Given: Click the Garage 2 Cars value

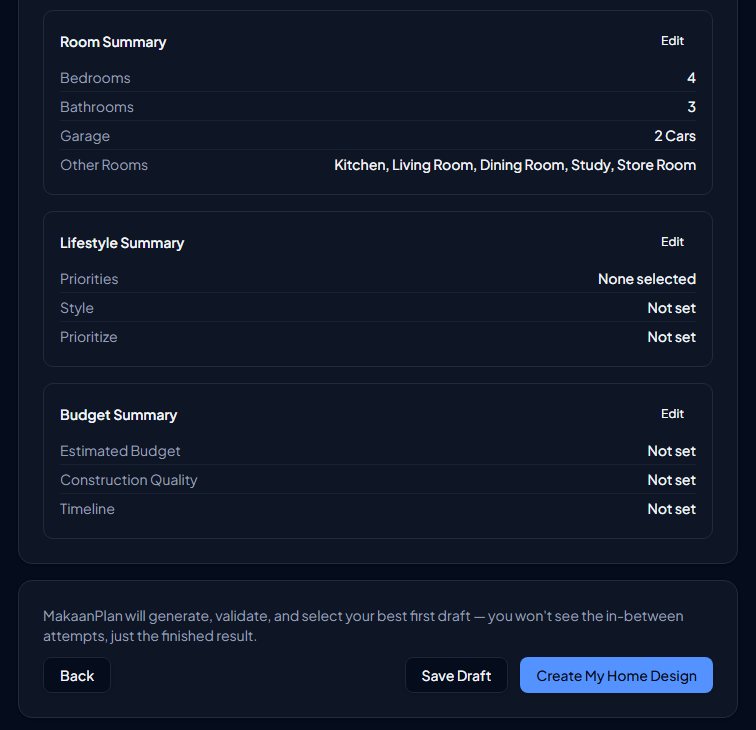Looking at the screenshot, I should [675, 136].
